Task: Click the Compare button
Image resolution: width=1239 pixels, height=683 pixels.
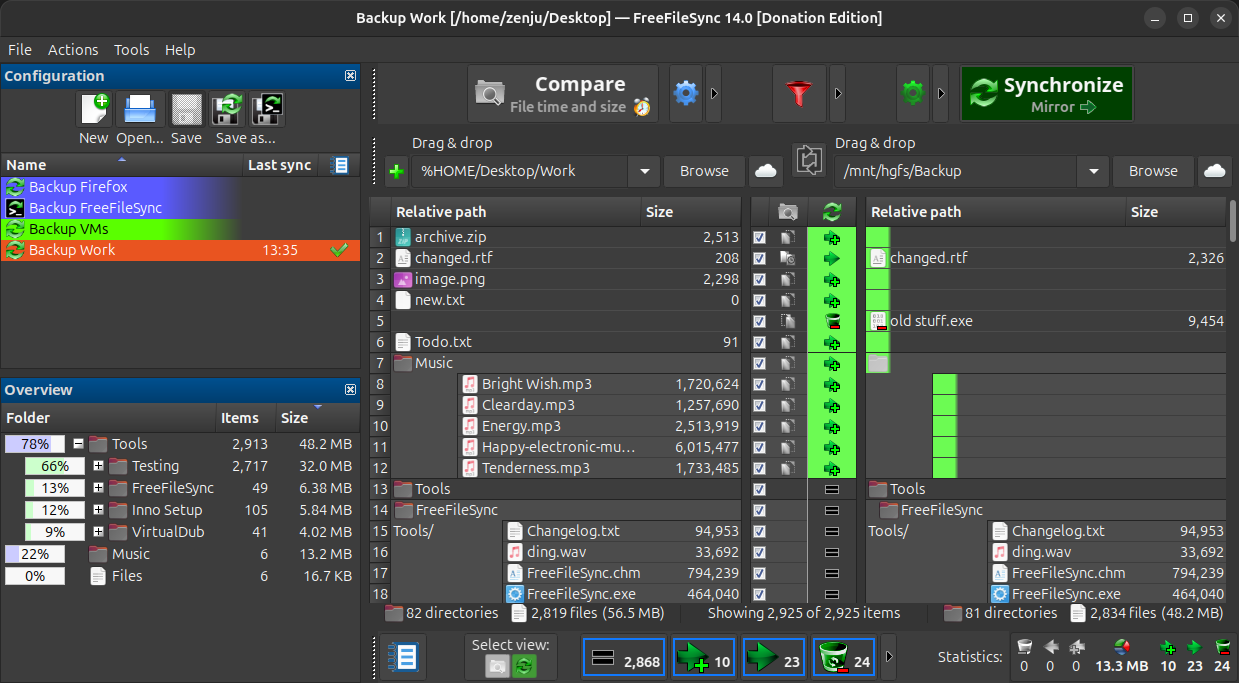Action: coord(563,94)
